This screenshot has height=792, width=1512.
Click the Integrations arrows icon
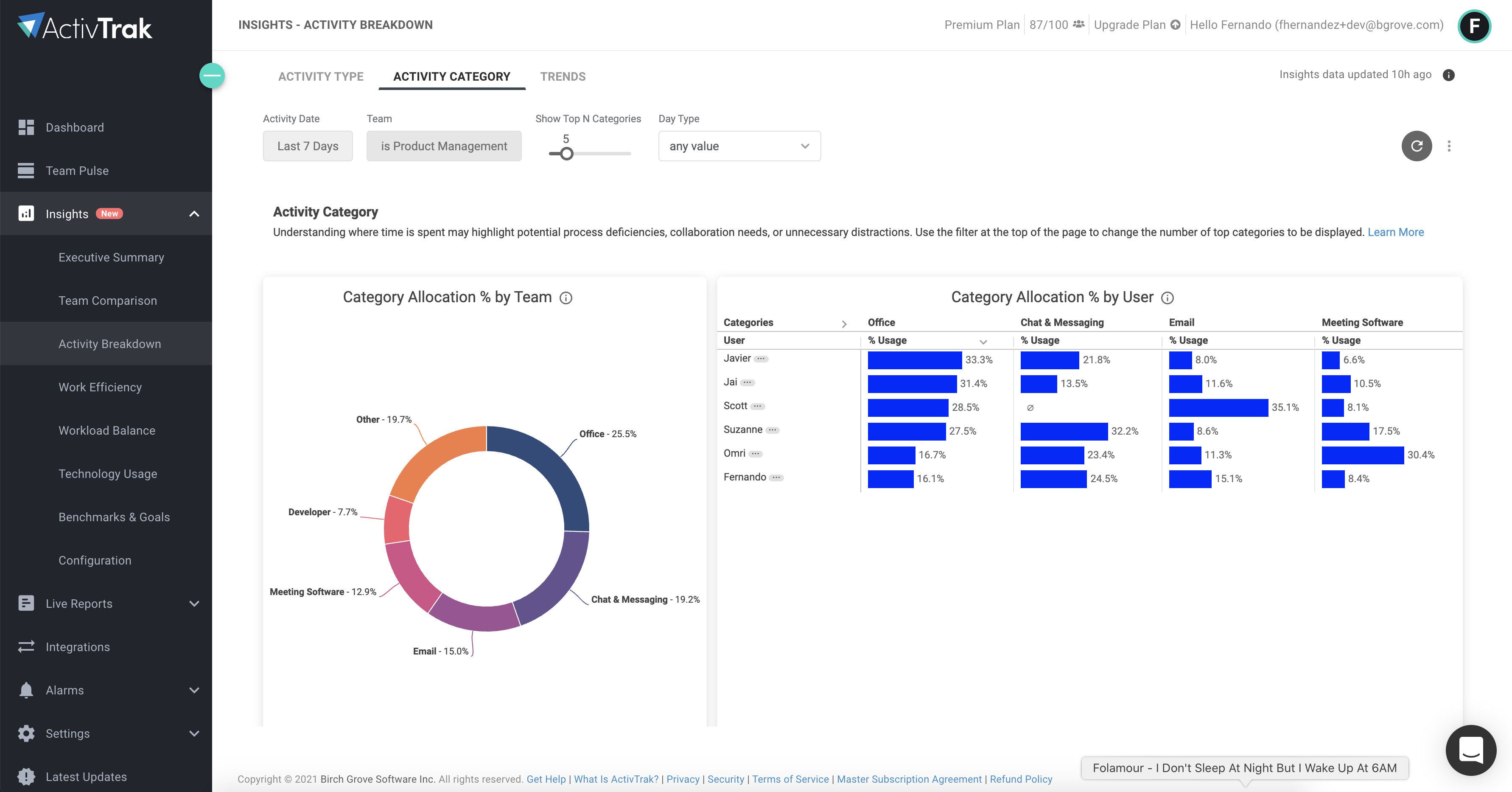point(26,646)
